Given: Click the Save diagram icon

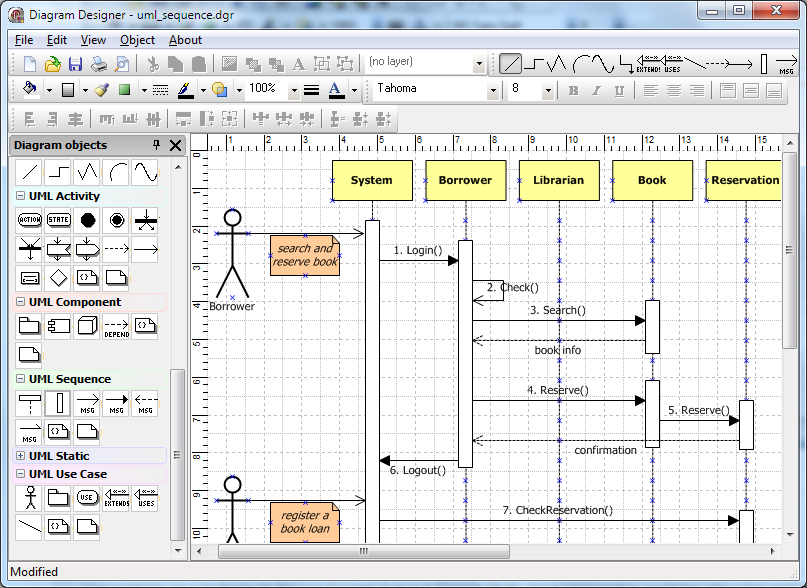Looking at the screenshot, I should [x=75, y=64].
